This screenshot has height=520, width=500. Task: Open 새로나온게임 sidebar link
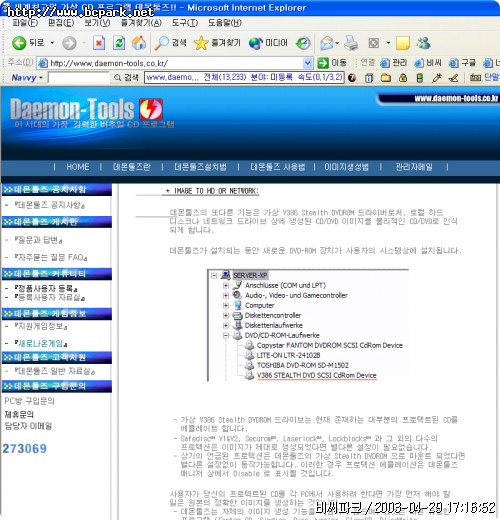[x=41, y=343]
